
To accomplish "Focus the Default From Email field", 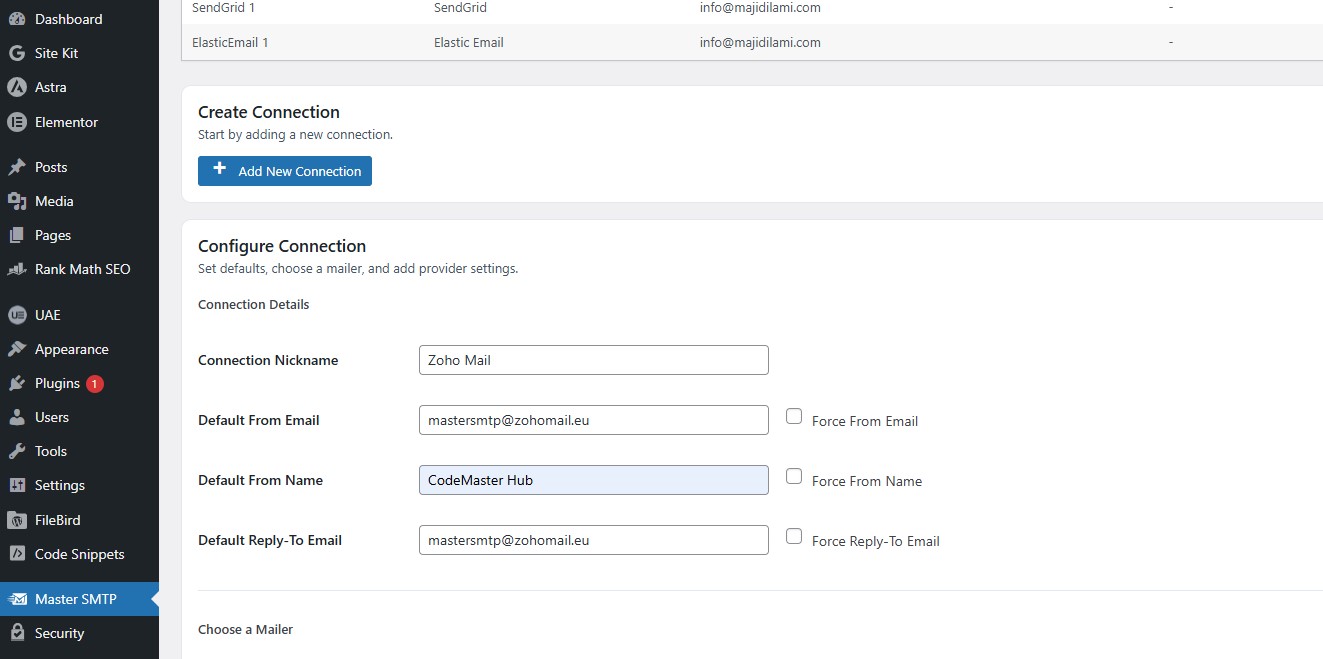I will coord(593,420).
